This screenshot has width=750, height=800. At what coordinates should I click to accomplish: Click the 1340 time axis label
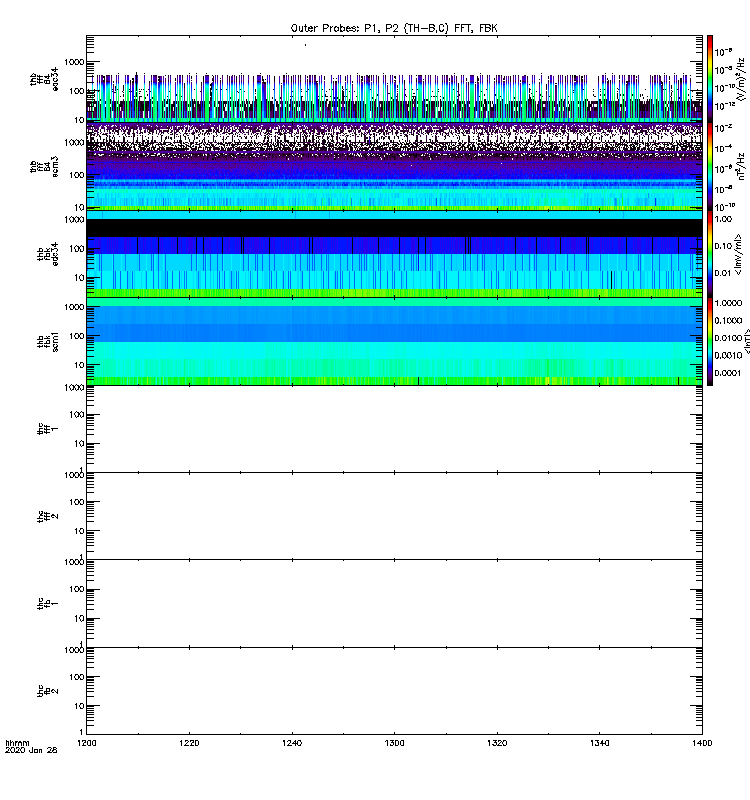click(x=599, y=743)
